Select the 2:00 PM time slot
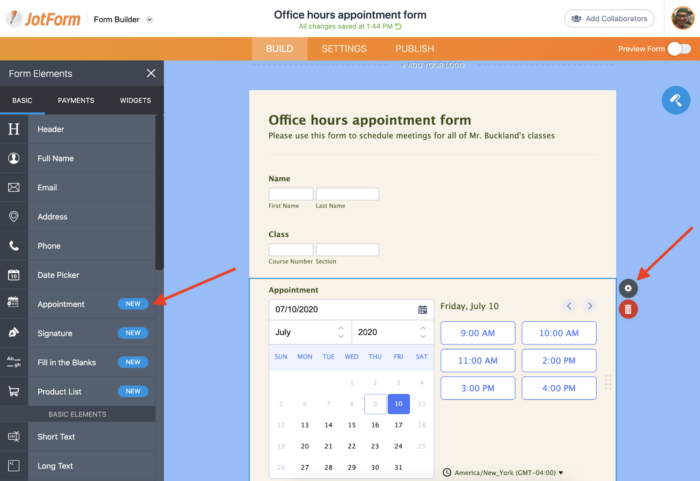This screenshot has height=481, width=700. pyautogui.click(x=559, y=360)
